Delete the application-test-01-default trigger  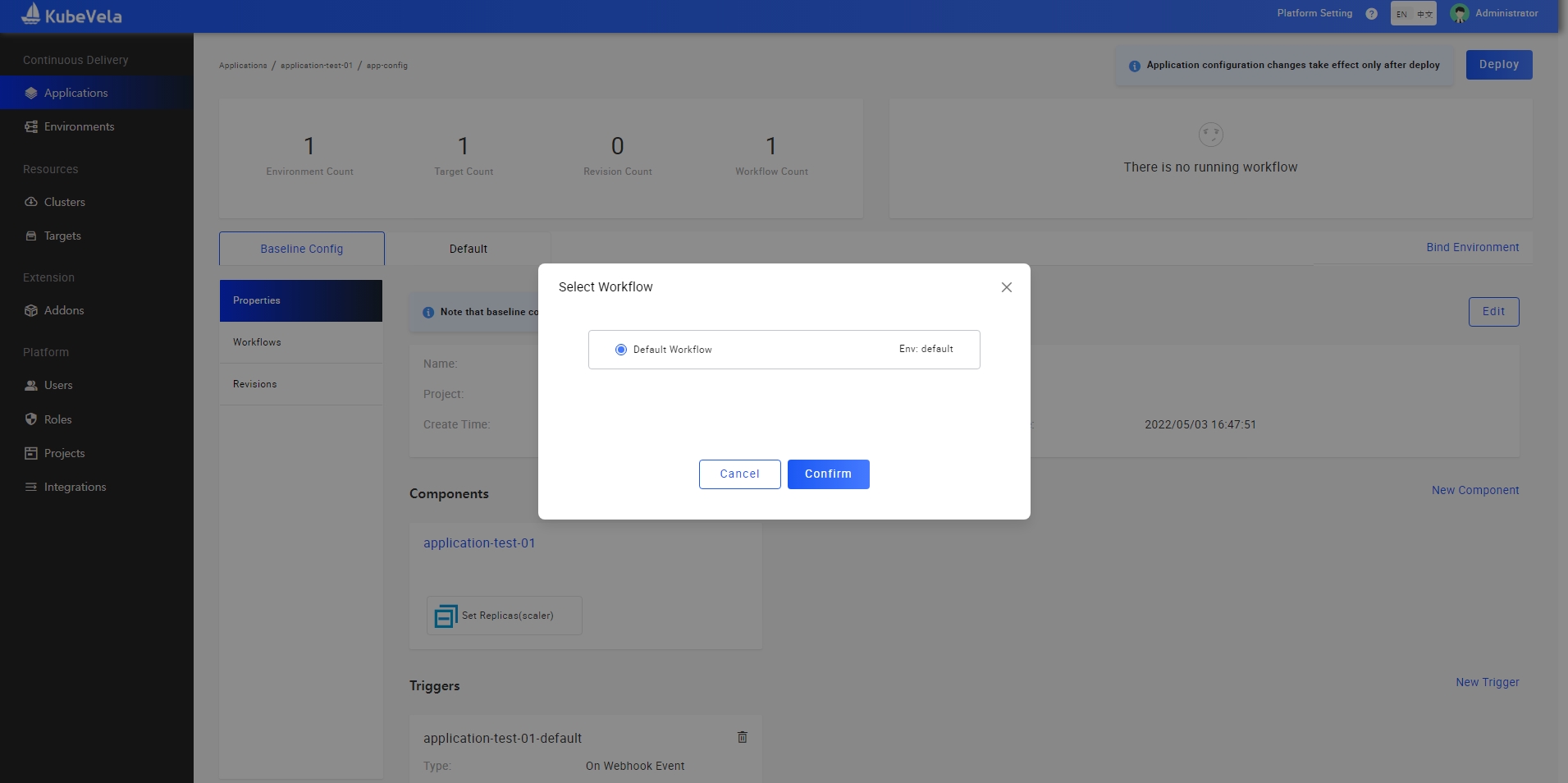742,737
